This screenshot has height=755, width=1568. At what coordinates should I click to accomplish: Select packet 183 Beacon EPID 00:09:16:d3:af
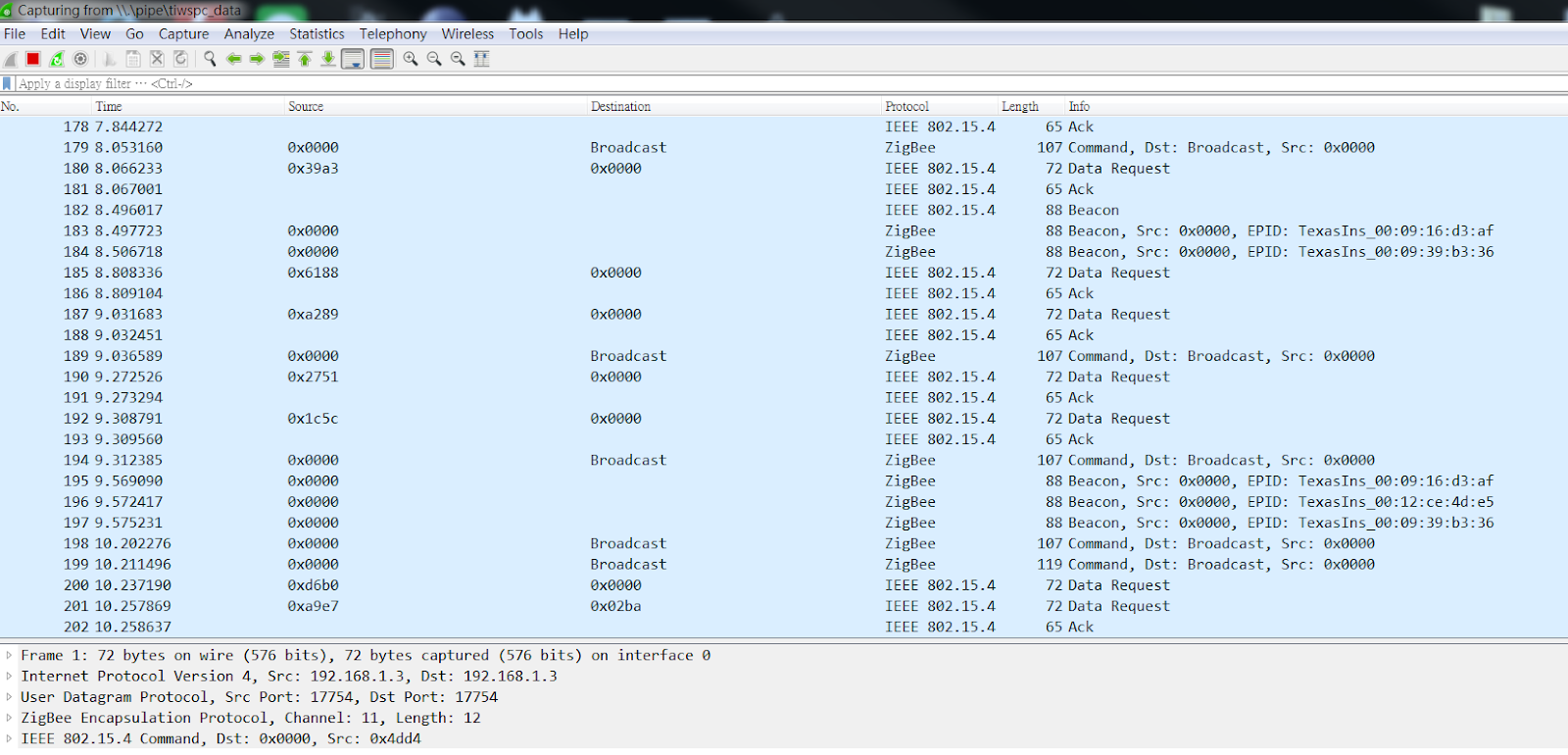[784, 230]
